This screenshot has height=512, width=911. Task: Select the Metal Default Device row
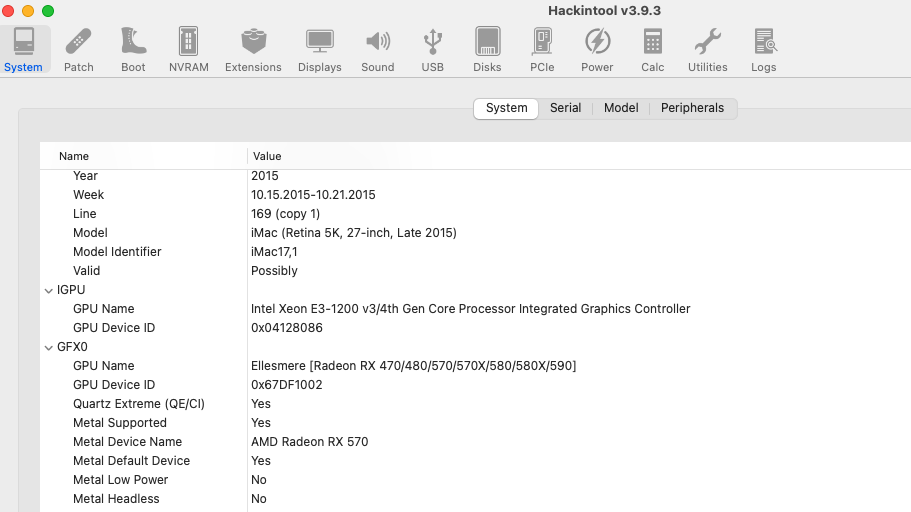coord(475,461)
